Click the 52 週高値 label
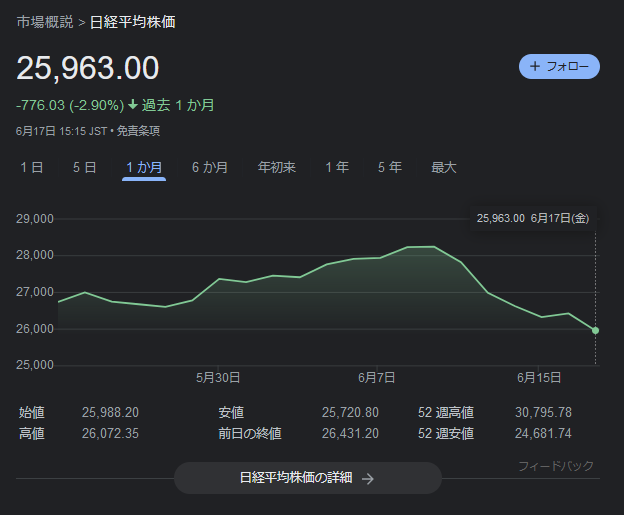Screen dimensions: 624x515 click(x=446, y=412)
